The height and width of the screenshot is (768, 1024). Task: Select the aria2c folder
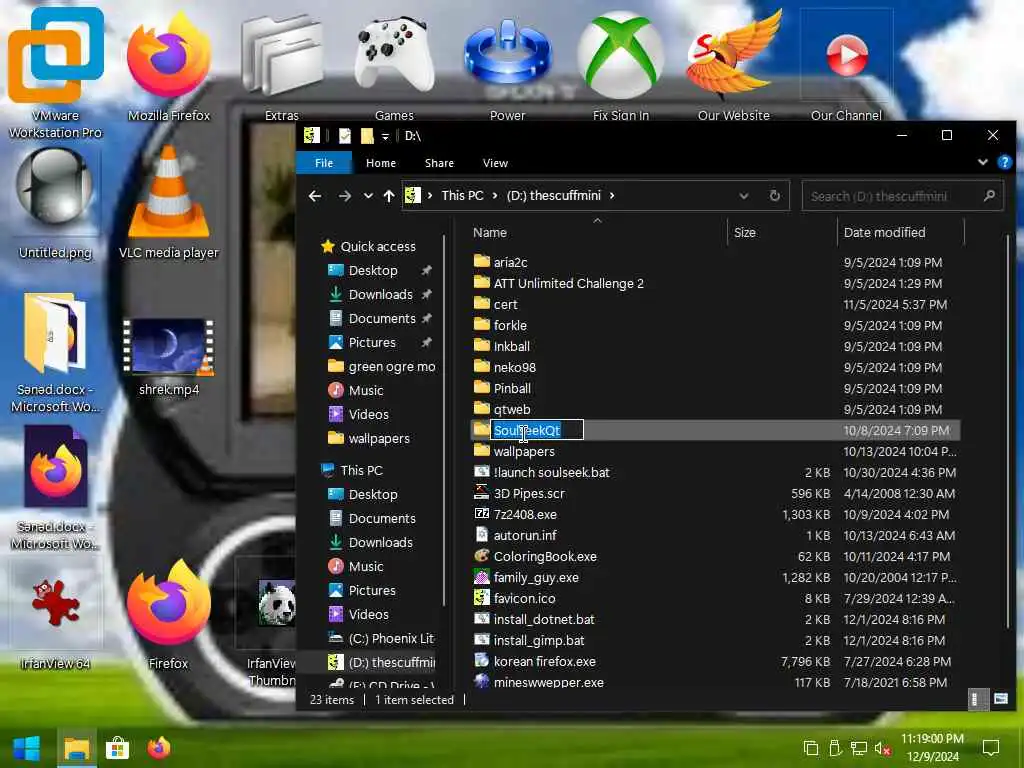pyautogui.click(x=501, y=262)
